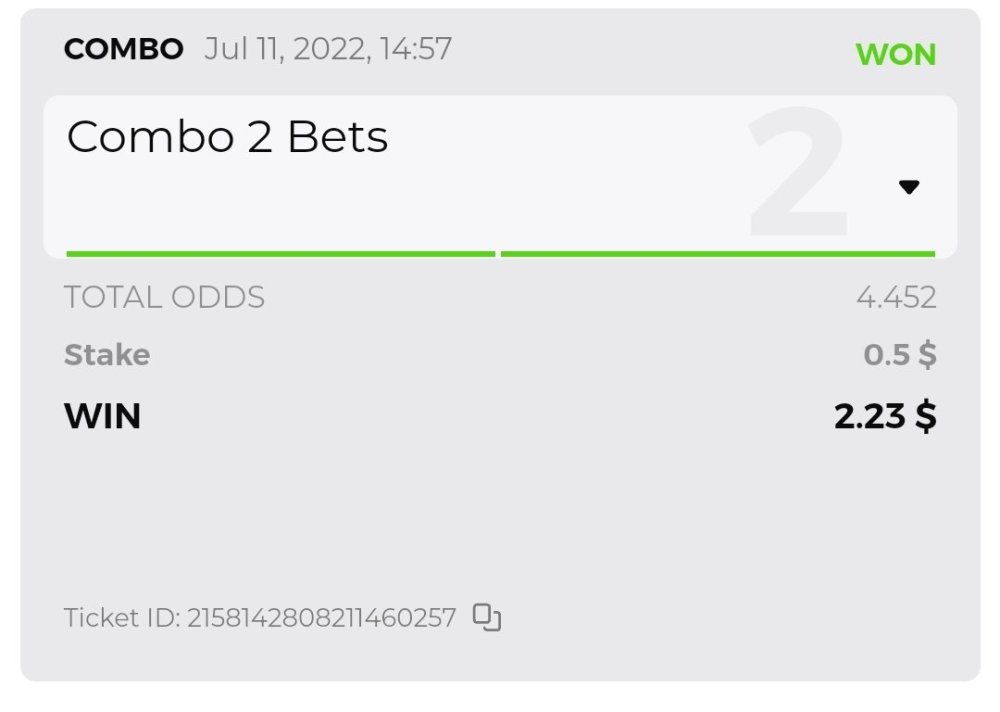Select the 4.452 total odds value

(896, 297)
